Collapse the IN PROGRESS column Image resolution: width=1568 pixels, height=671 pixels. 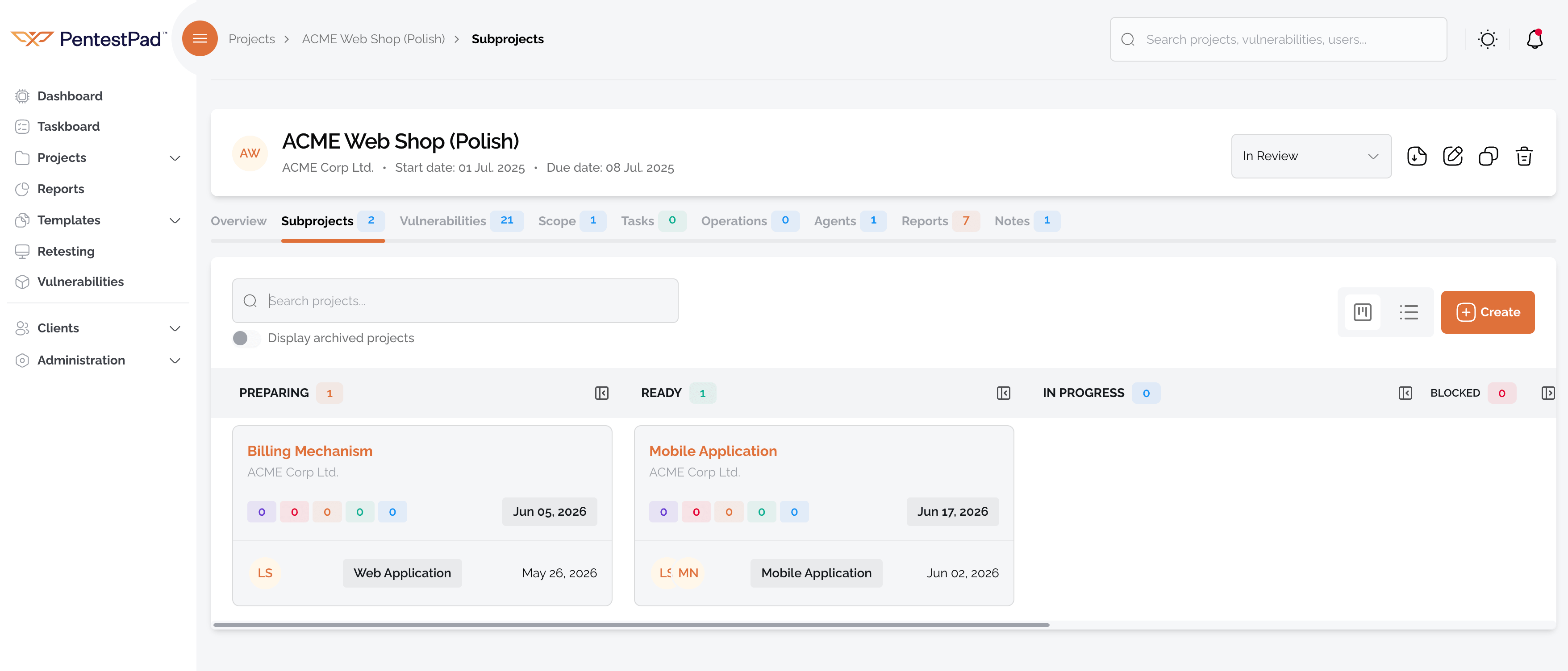click(1405, 393)
